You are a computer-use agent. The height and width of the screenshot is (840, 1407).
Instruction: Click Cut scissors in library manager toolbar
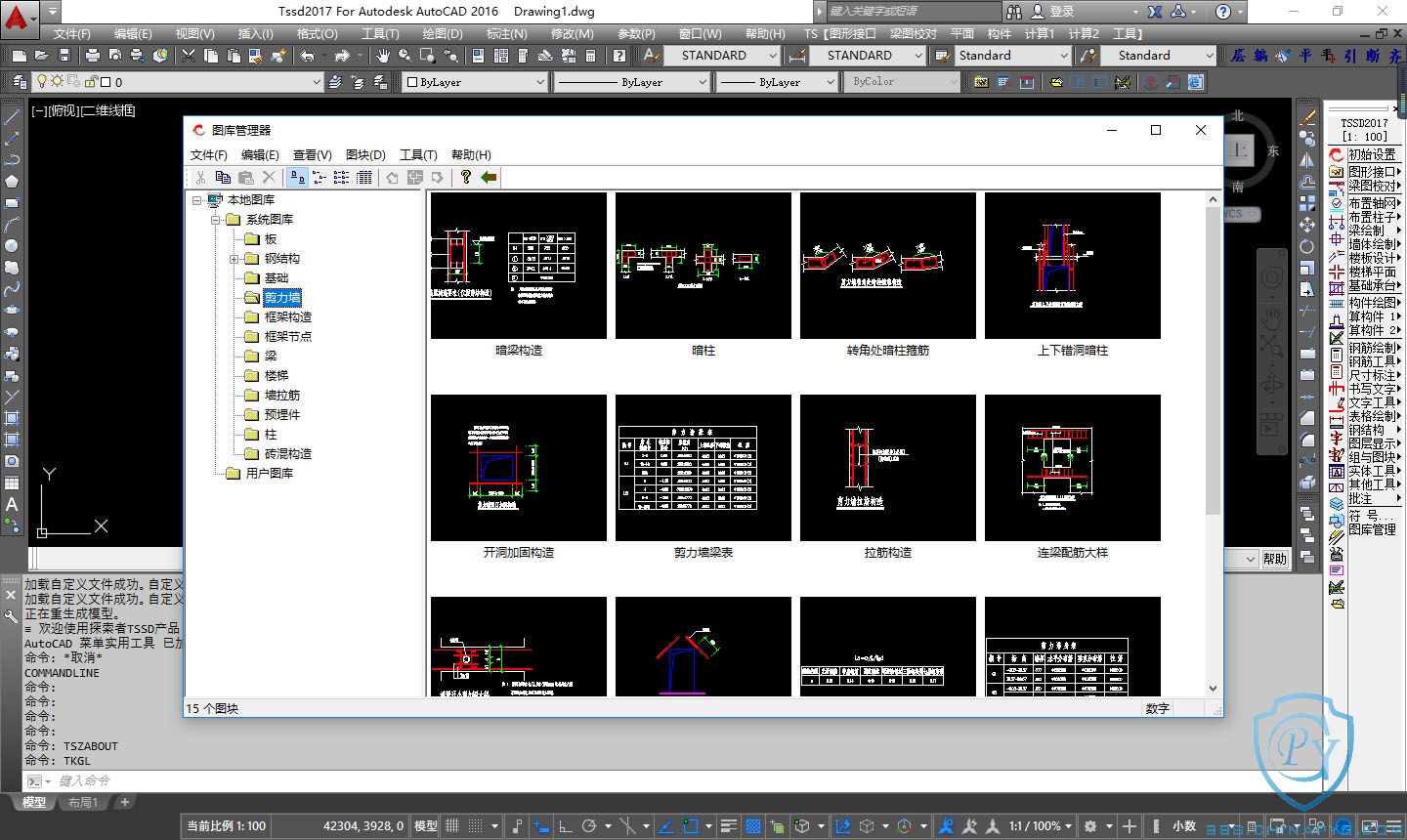200,178
